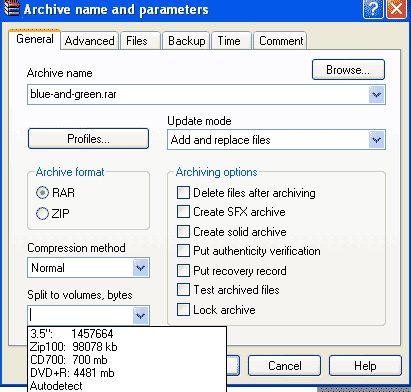Image resolution: width=411 pixels, height=392 pixels.
Task: Collapse the Split to volumes dropdown arrow
Action: [x=141, y=315]
